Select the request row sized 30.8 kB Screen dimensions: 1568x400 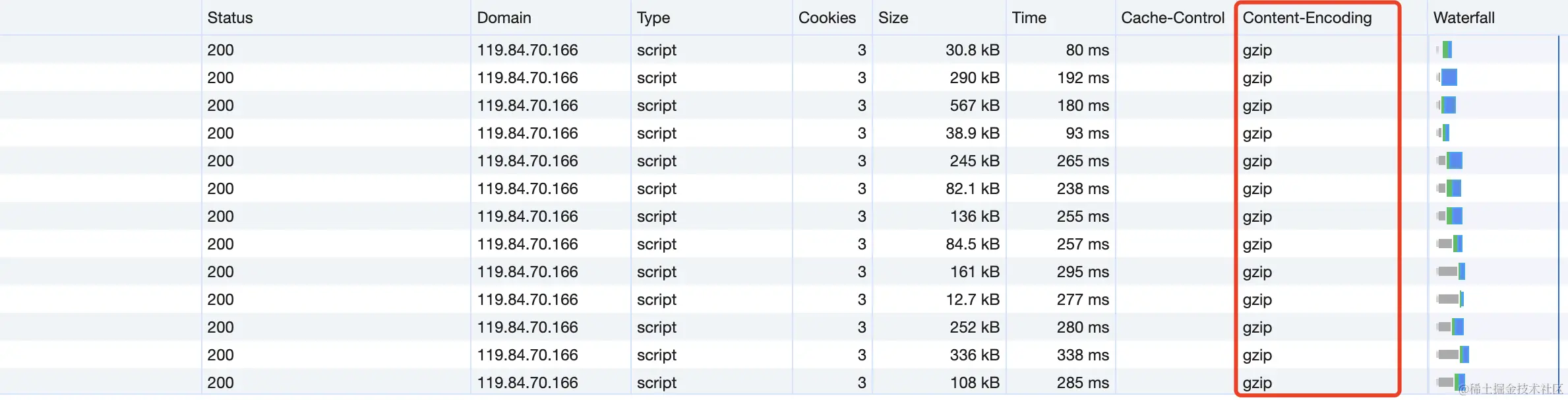972,50
